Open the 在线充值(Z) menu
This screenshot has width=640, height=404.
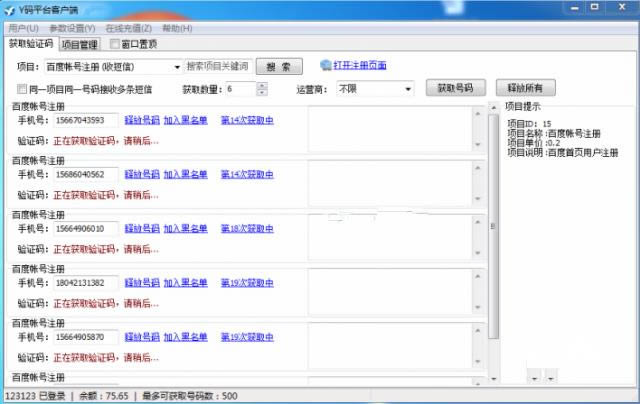click(x=129, y=28)
